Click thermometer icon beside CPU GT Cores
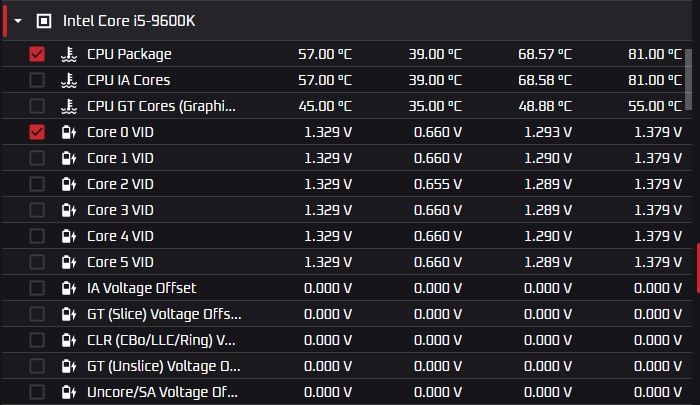Image resolution: width=700 pixels, height=405 pixels. (68, 106)
